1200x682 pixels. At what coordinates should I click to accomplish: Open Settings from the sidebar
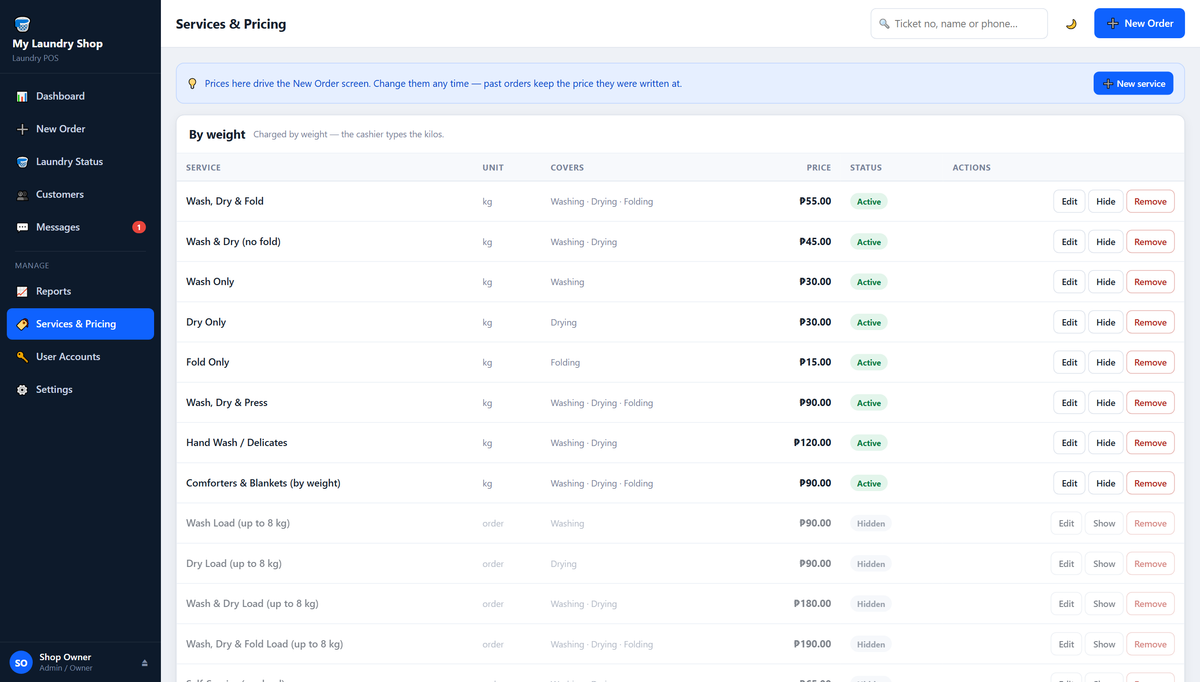tap(80, 390)
